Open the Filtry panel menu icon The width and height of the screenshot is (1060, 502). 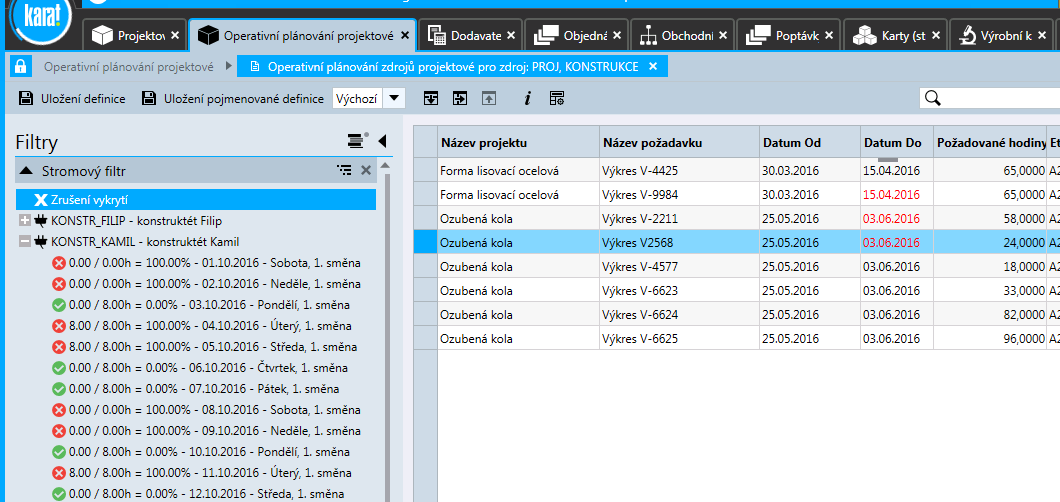click(357, 140)
